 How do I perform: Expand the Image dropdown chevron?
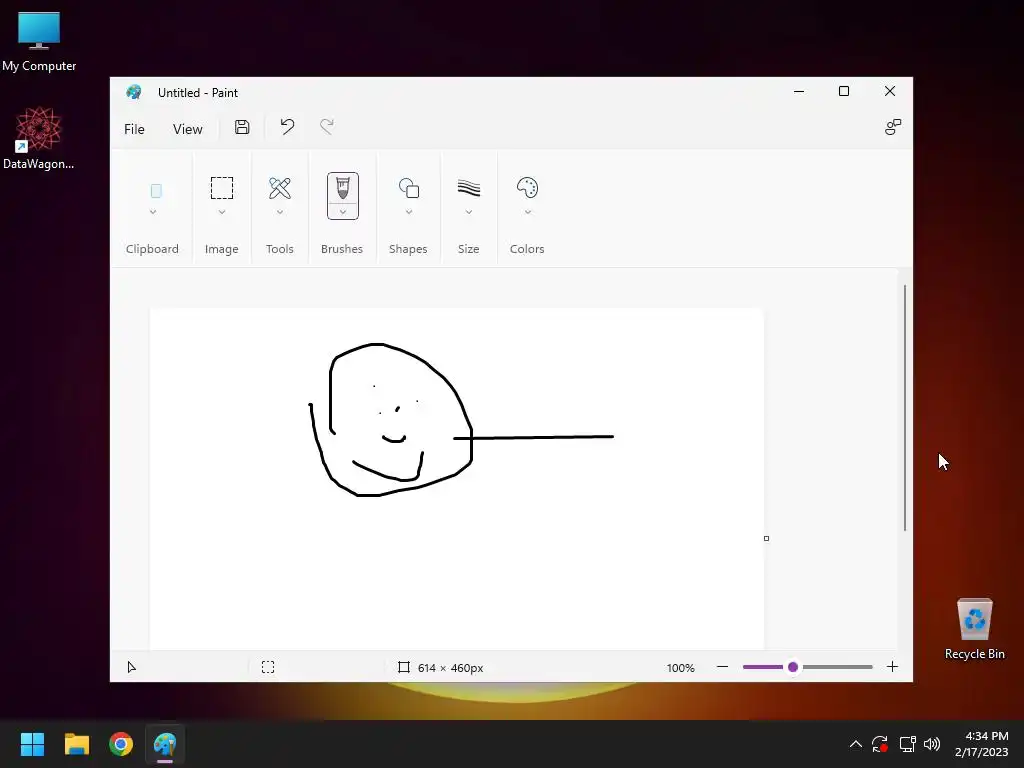click(x=222, y=212)
